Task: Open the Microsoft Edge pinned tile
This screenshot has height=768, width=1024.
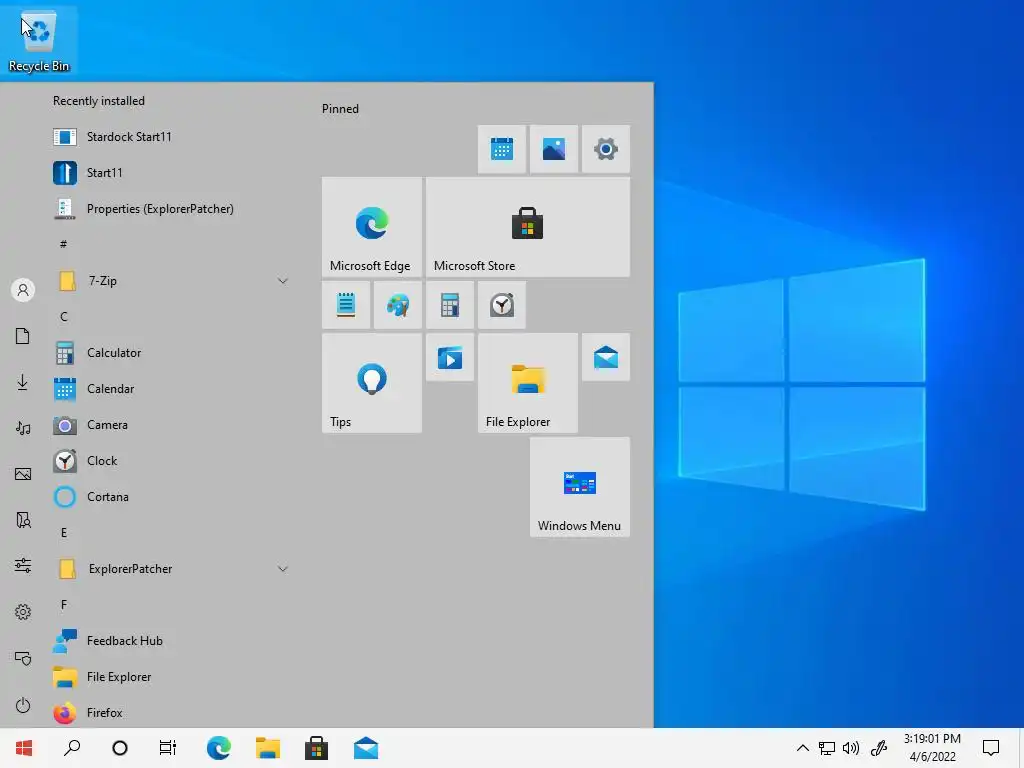Action: coord(372,227)
